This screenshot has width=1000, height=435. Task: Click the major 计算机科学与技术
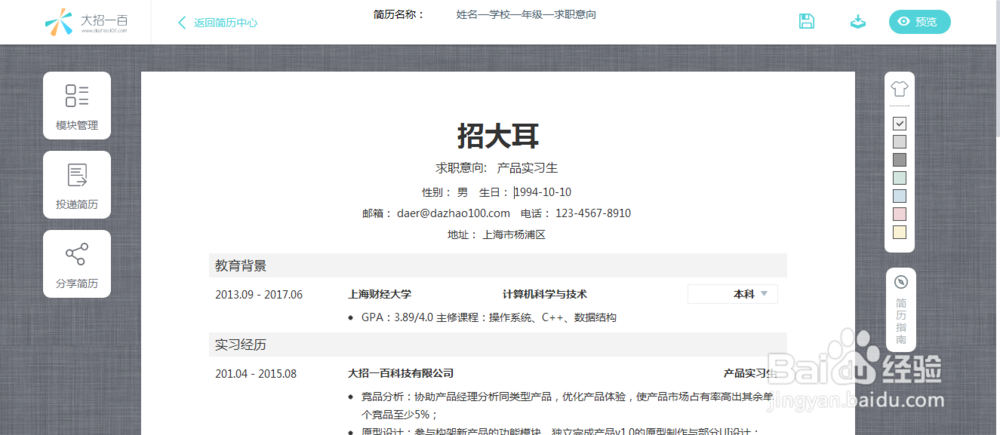pyautogui.click(x=545, y=295)
